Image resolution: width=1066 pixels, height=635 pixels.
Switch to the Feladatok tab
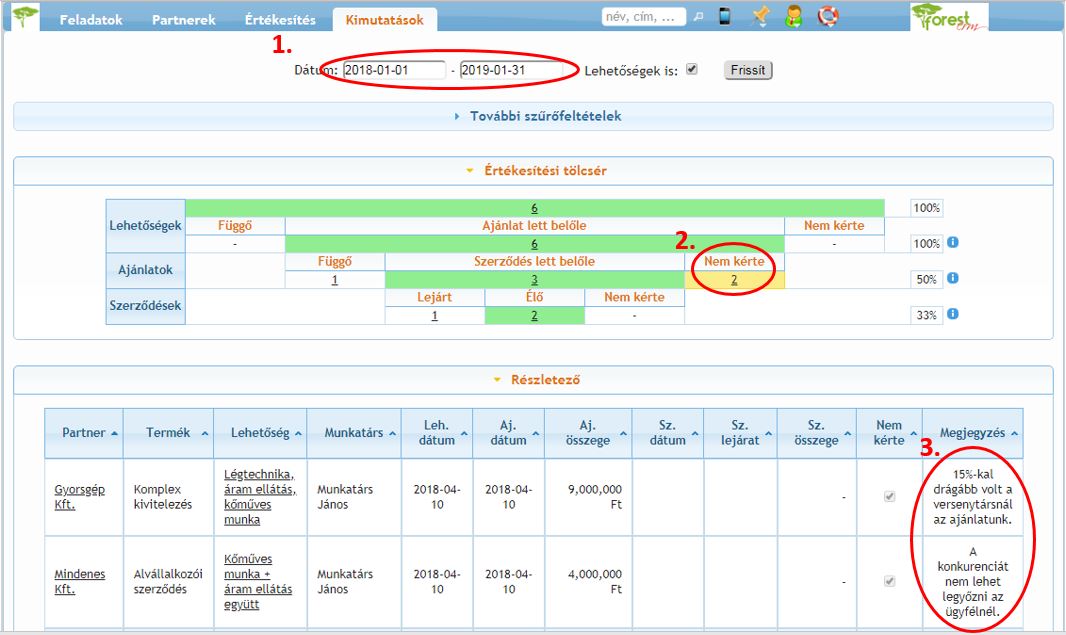coord(90,20)
